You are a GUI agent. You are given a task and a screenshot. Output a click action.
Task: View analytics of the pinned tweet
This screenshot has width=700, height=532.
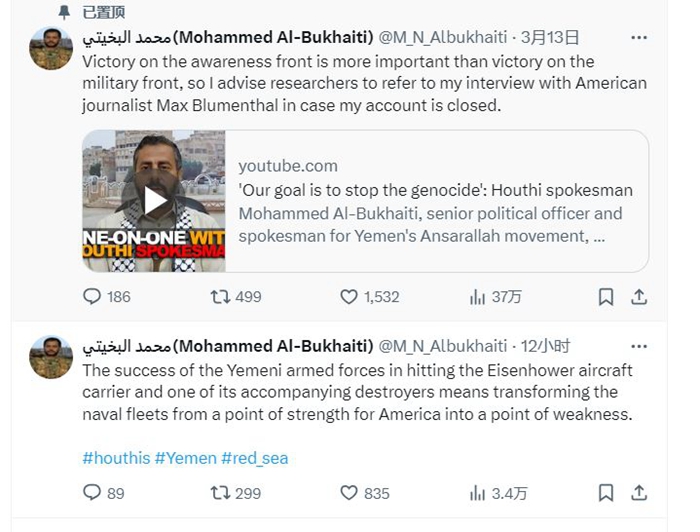[478, 297]
